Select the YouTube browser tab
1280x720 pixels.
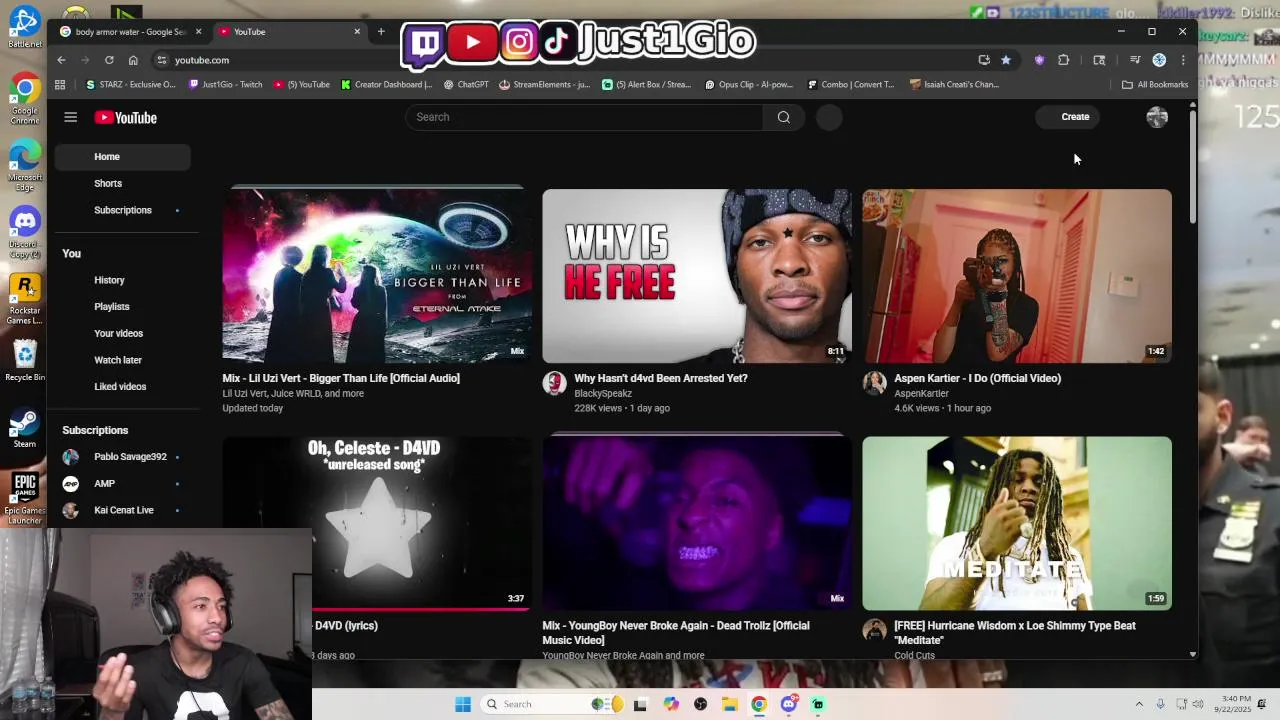(x=289, y=32)
